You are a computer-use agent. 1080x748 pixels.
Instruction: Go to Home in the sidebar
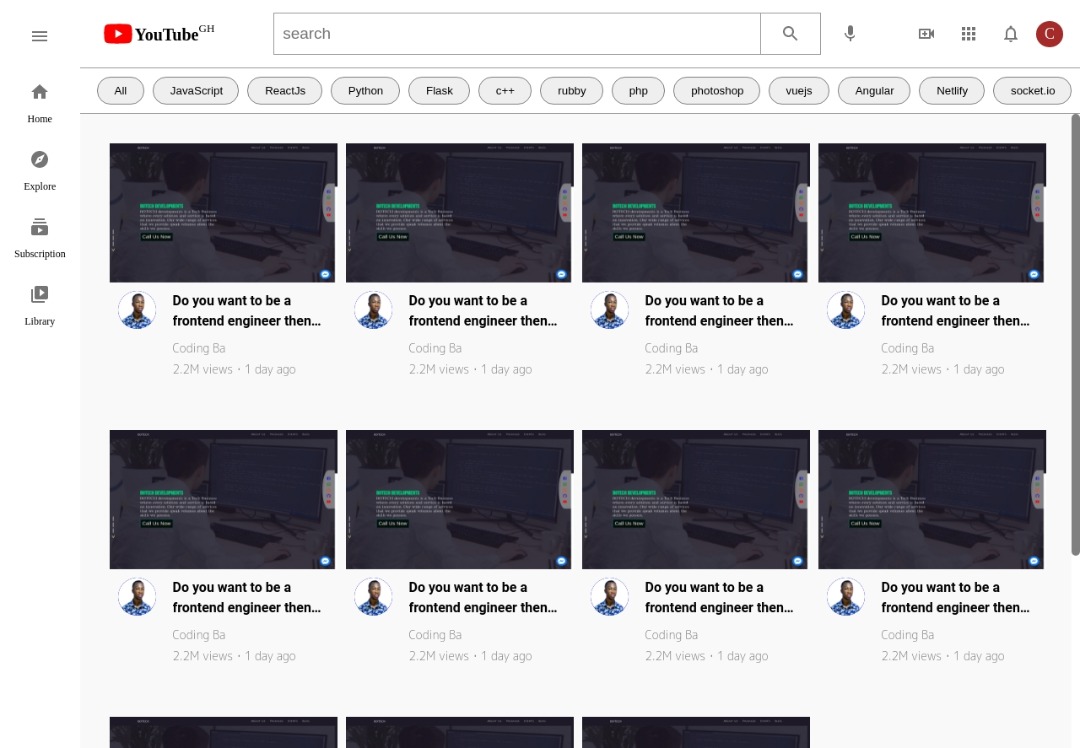39,103
